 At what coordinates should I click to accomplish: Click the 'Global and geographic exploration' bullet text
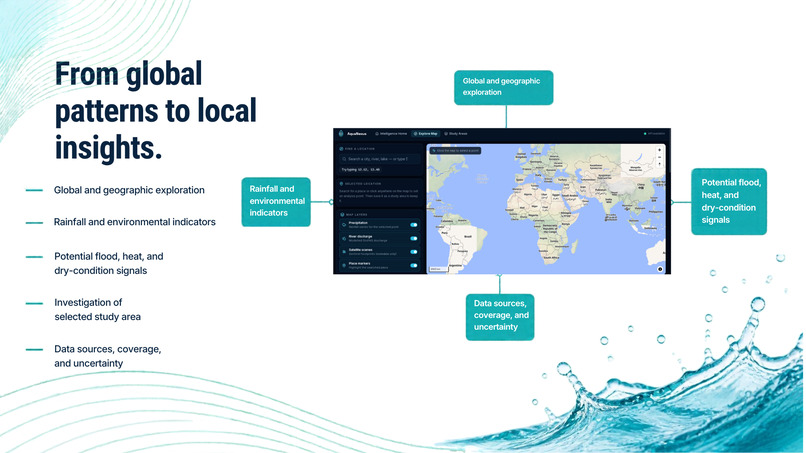click(x=129, y=190)
